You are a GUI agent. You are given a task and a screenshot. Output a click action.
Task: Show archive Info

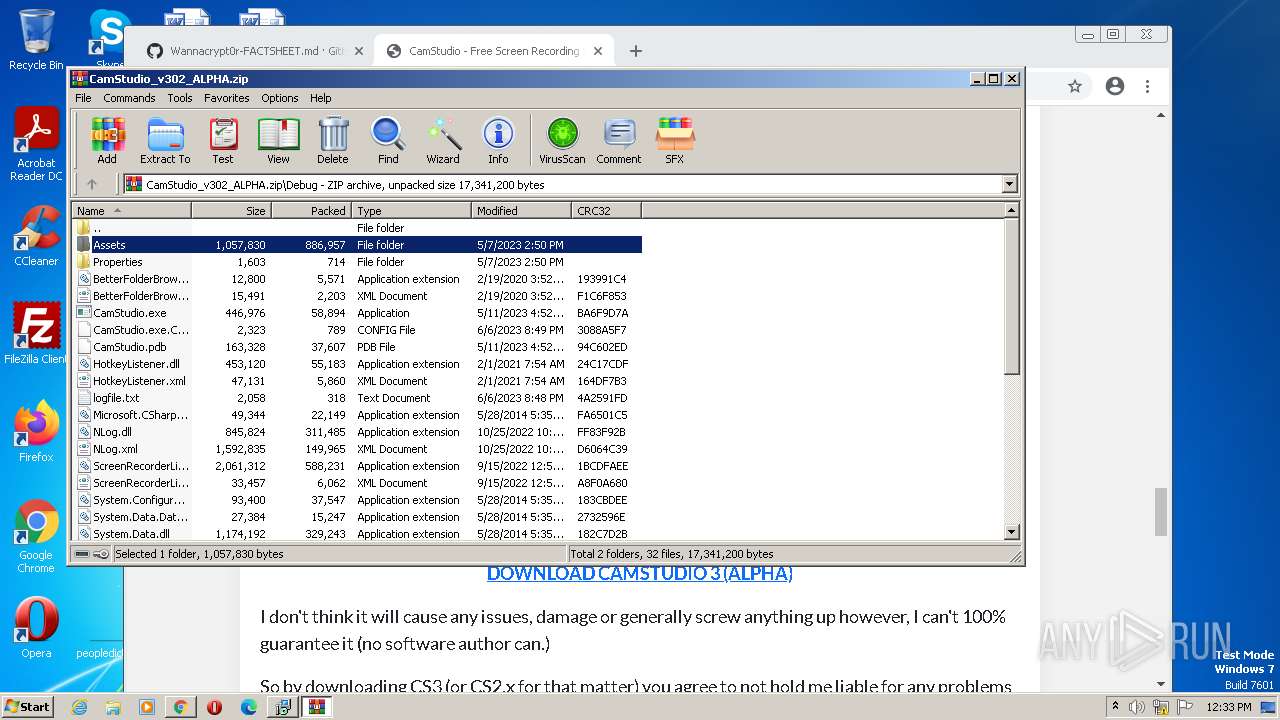pyautogui.click(x=498, y=140)
